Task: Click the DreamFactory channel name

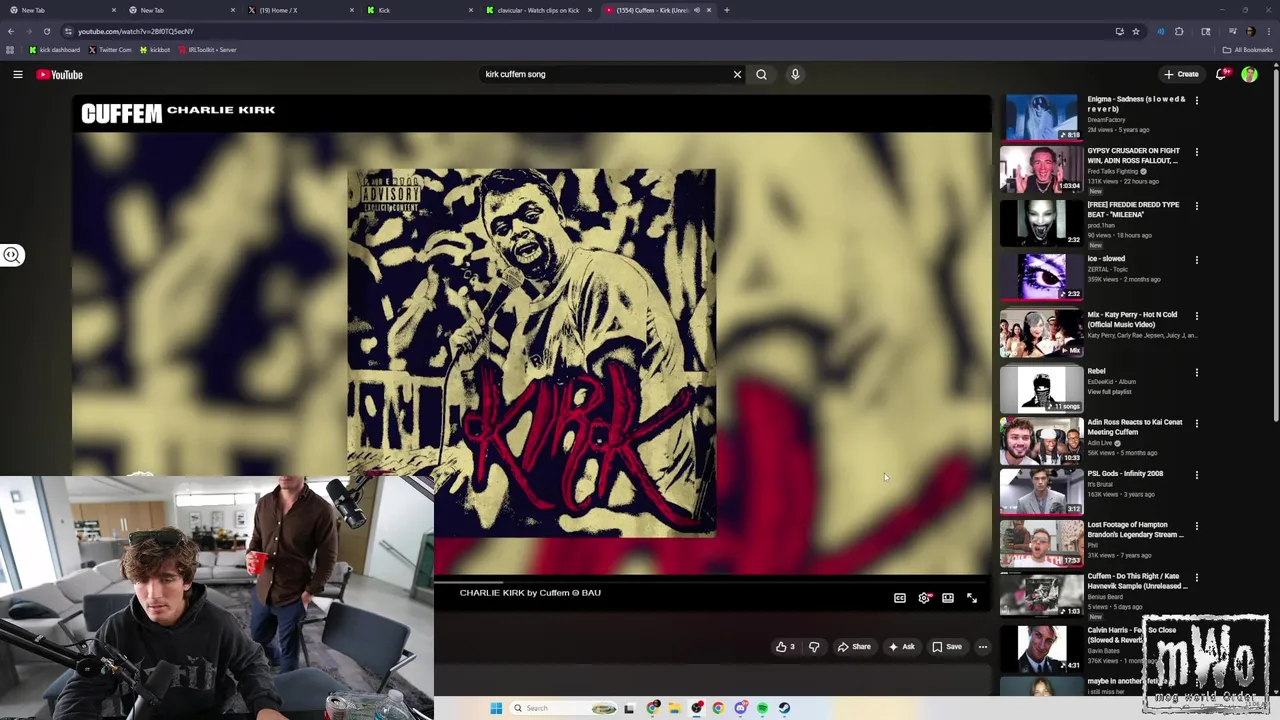Action: (x=1106, y=120)
